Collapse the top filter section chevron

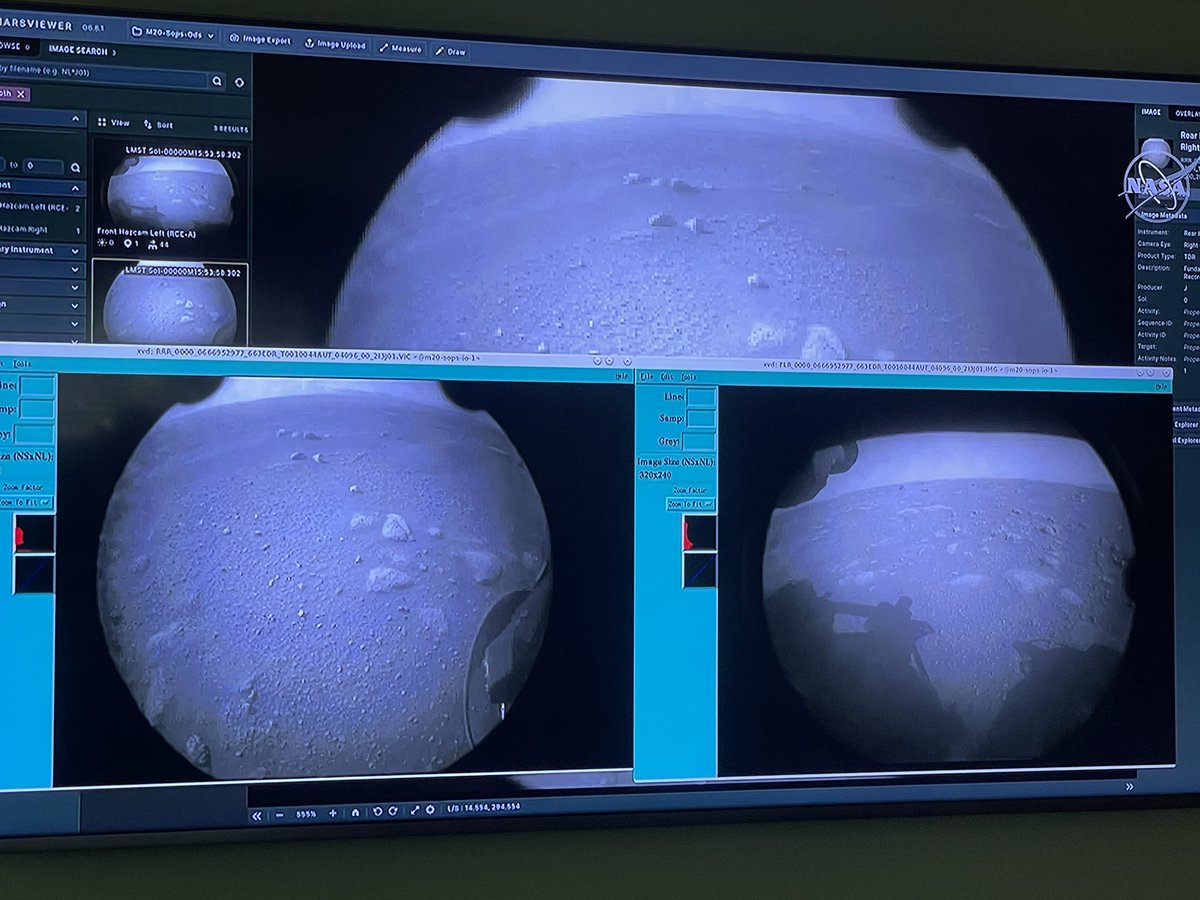75,119
